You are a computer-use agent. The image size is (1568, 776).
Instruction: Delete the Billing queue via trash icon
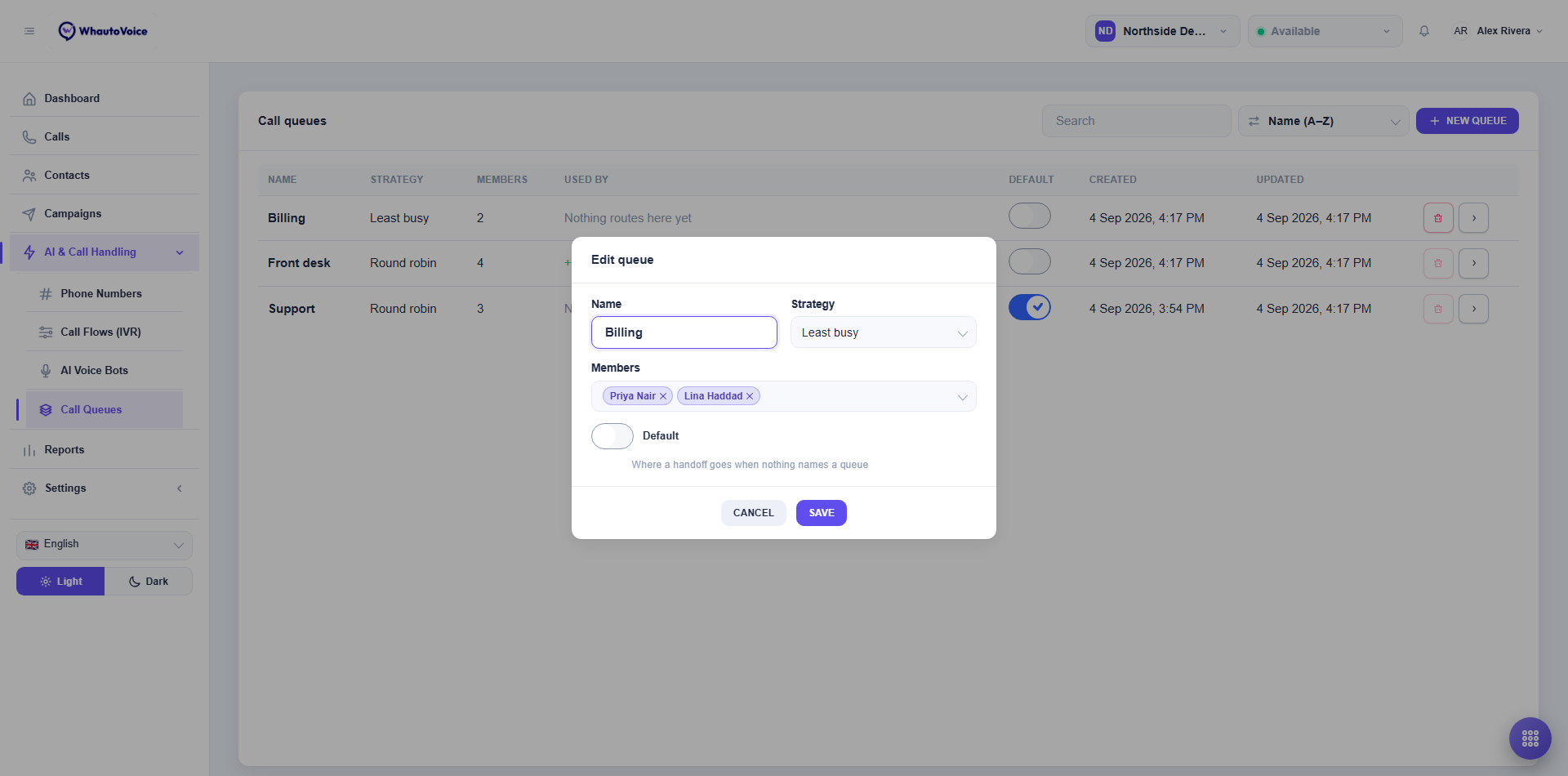[x=1438, y=218]
